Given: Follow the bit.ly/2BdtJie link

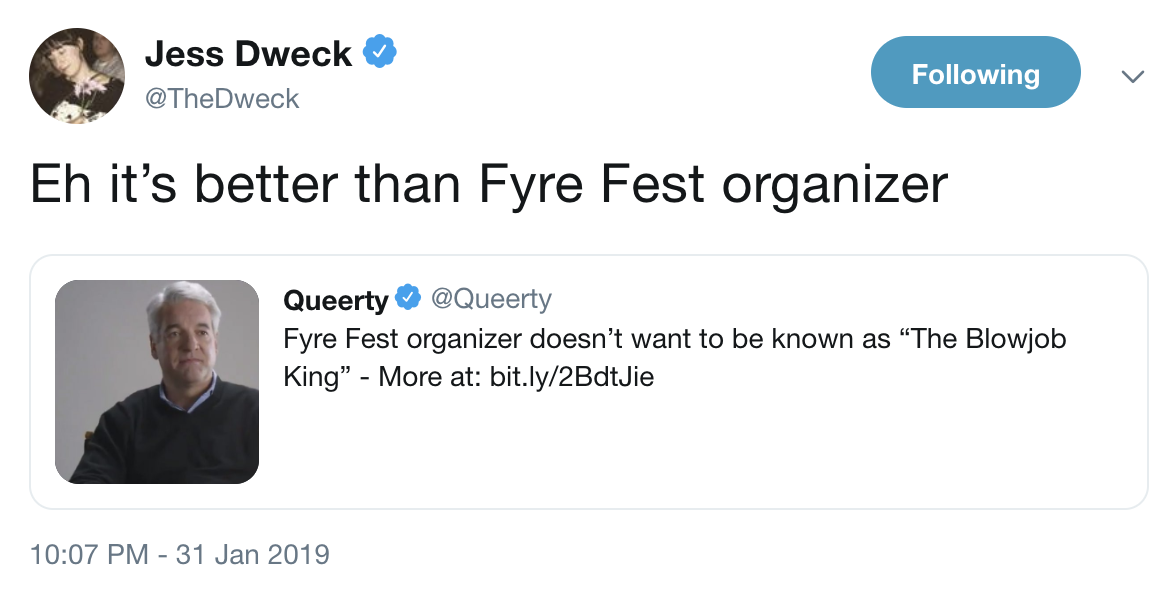Looking at the screenshot, I should click(572, 378).
